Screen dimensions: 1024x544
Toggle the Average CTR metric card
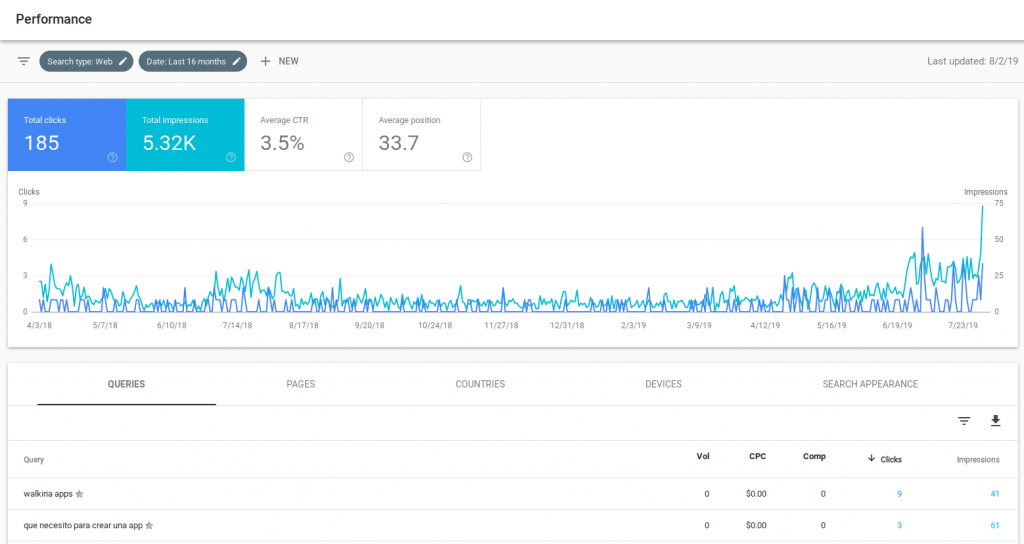pos(304,135)
